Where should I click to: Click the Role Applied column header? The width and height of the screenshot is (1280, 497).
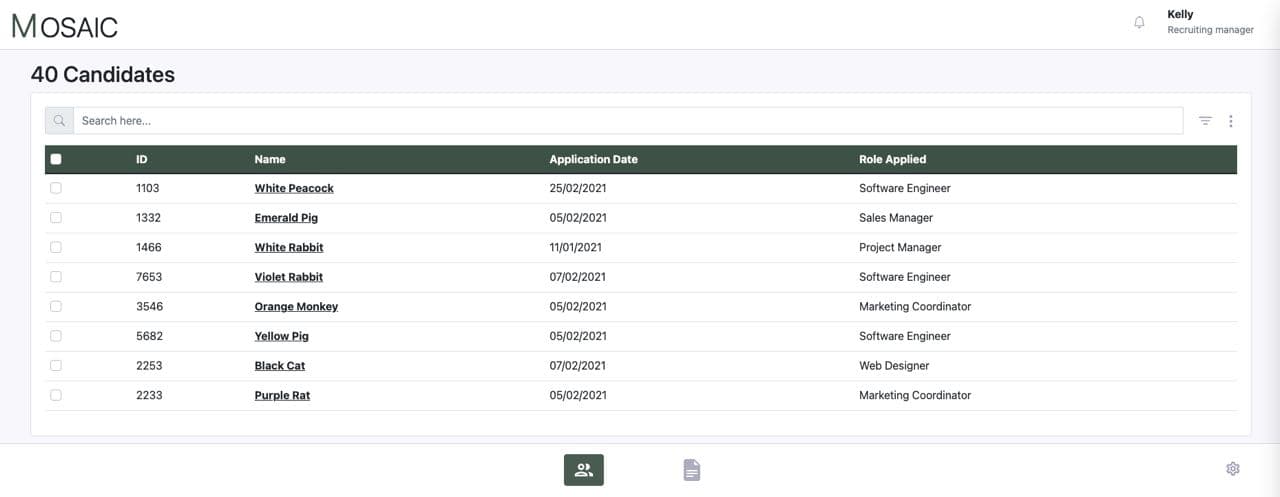892,159
